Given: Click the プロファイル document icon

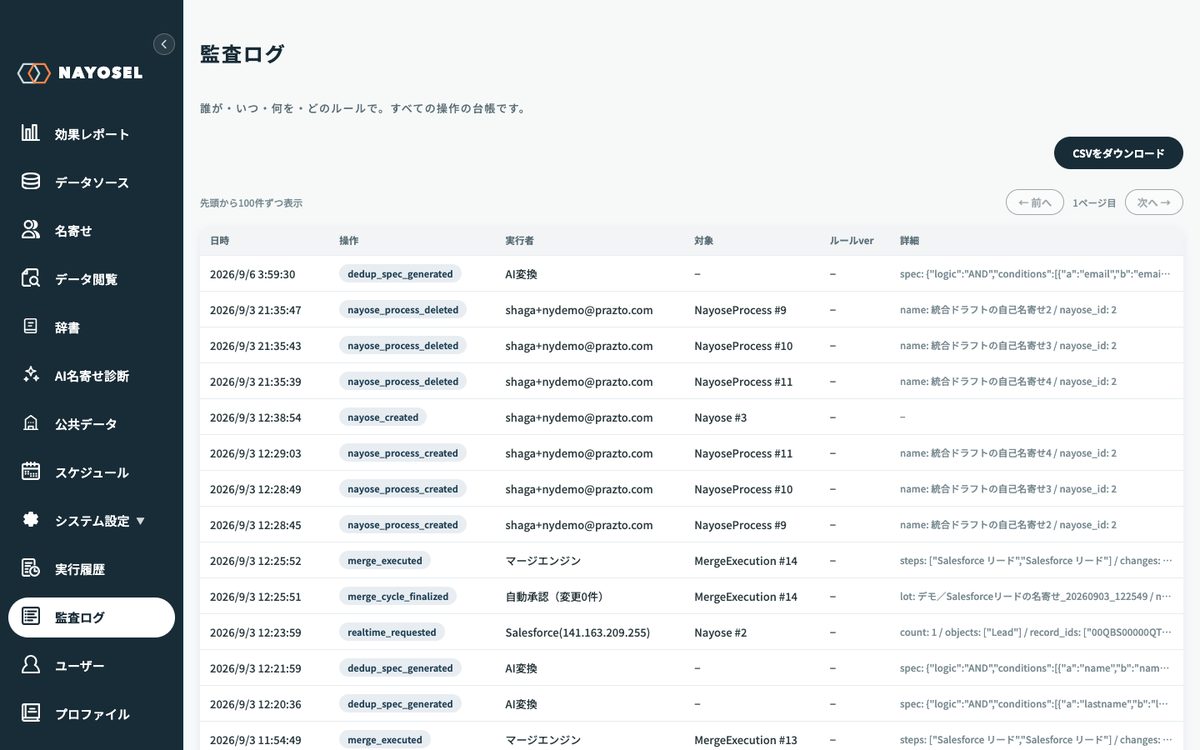Looking at the screenshot, I should 31,713.
